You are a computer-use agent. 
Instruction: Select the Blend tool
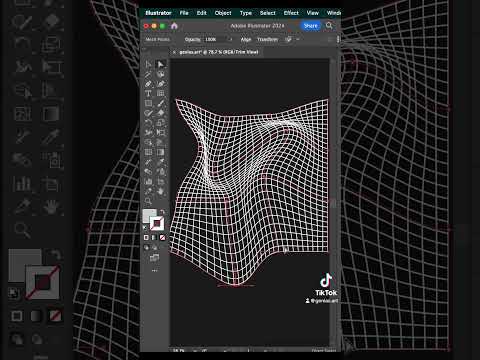click(148, 172)
